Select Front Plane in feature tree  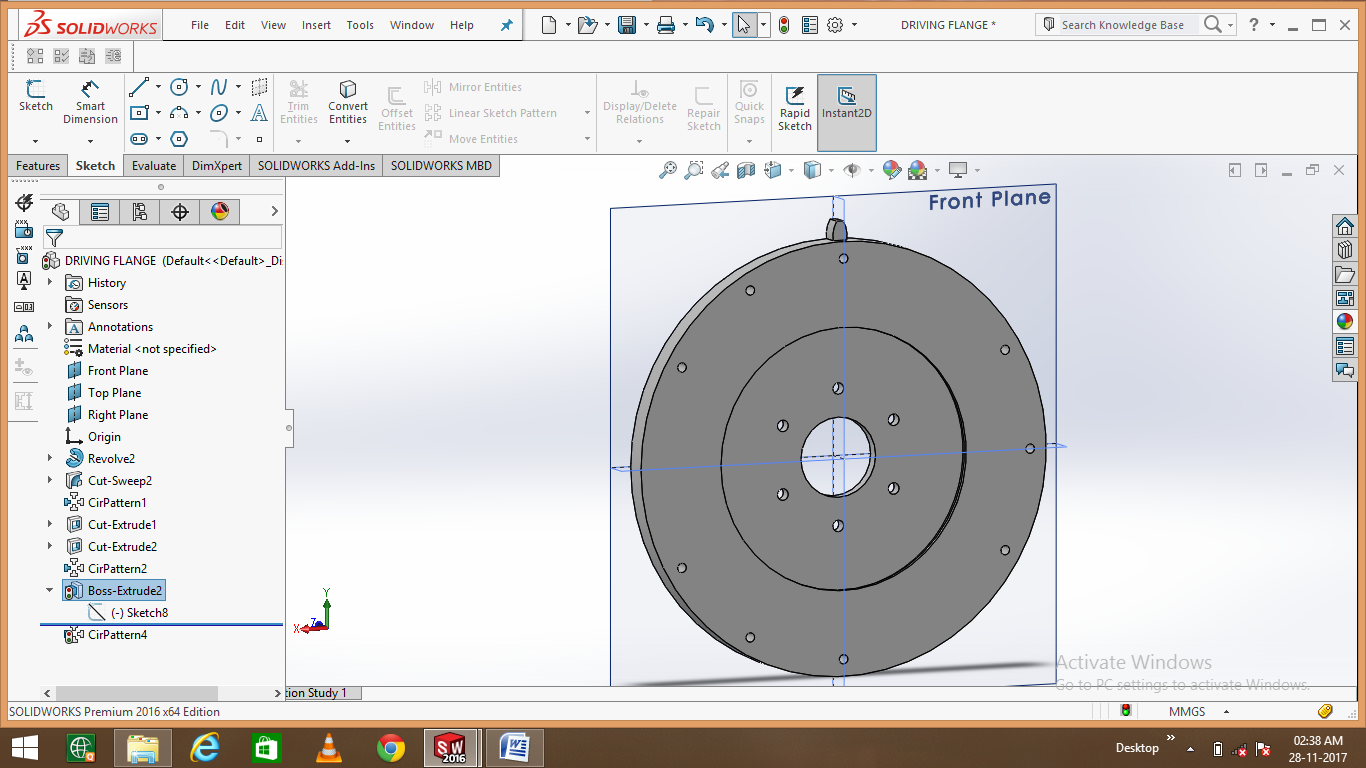(x=115, y=370)
